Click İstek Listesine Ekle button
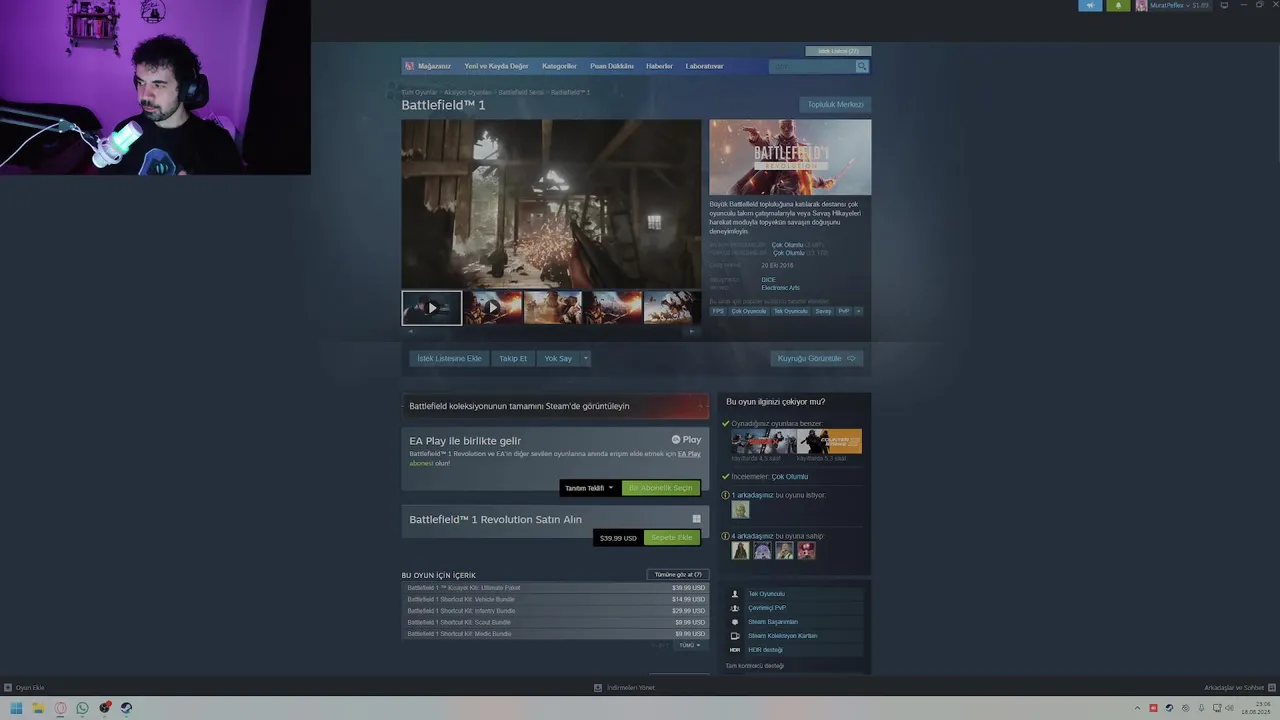1280x720 pixels. point(449,358)
